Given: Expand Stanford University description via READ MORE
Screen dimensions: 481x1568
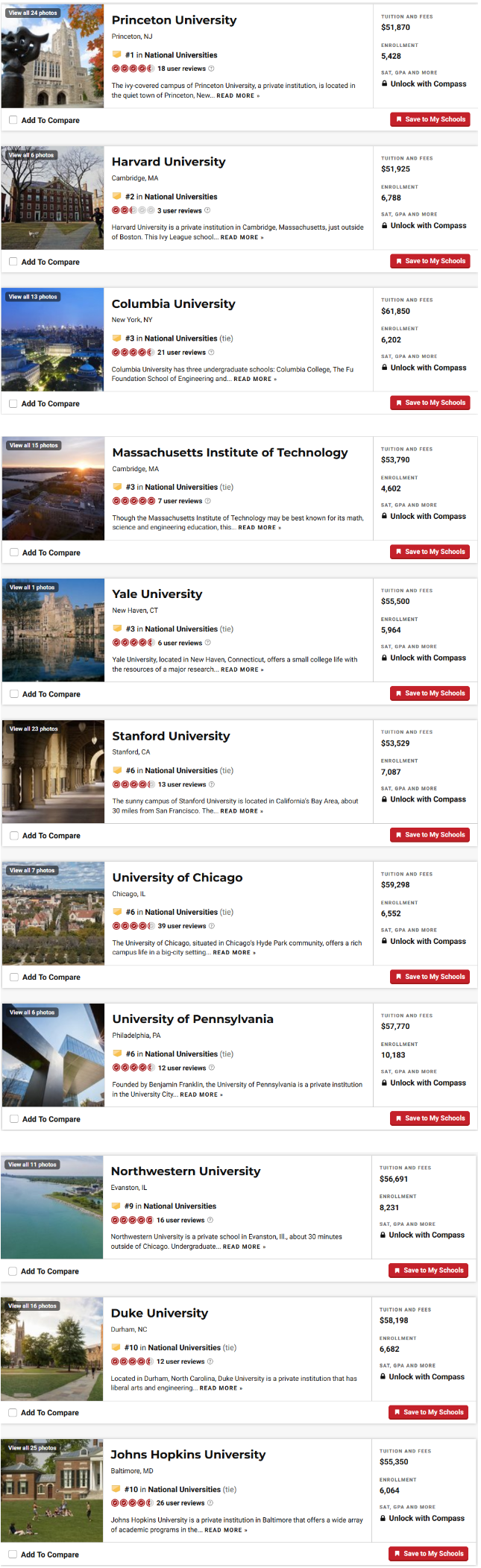Looking at the screenshot, I should (x=242, y=811).
